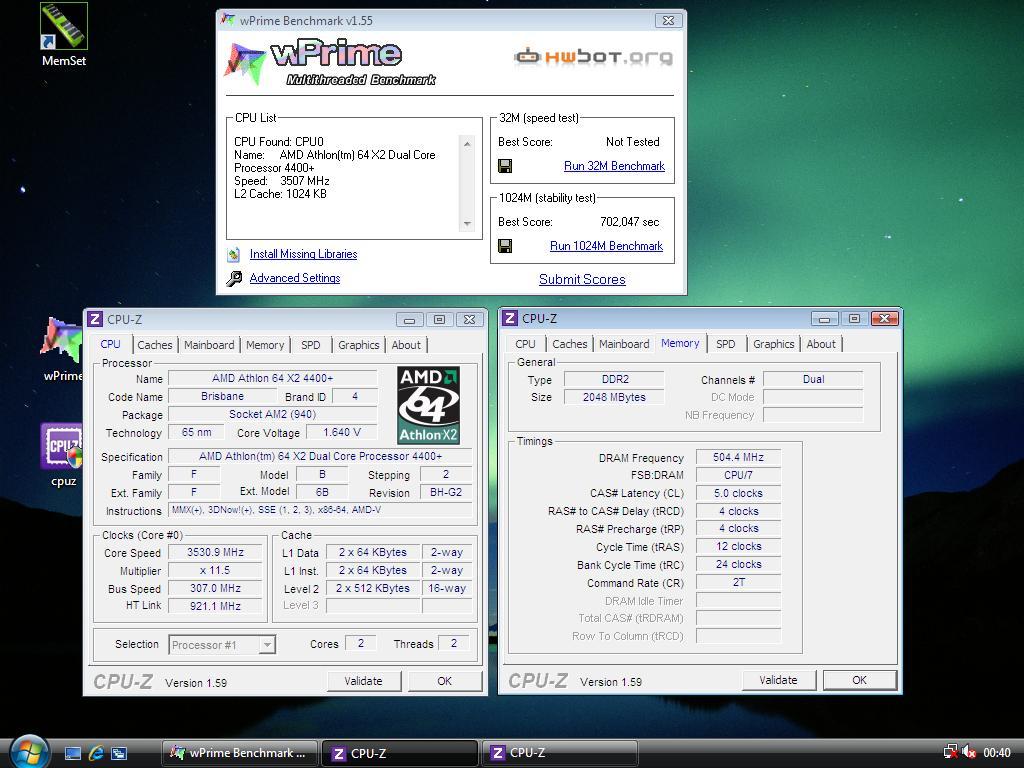This screenshot has height=768, width=1024.
Task: Open SPD tab in left CPU-Z
Action: (311, 345)
